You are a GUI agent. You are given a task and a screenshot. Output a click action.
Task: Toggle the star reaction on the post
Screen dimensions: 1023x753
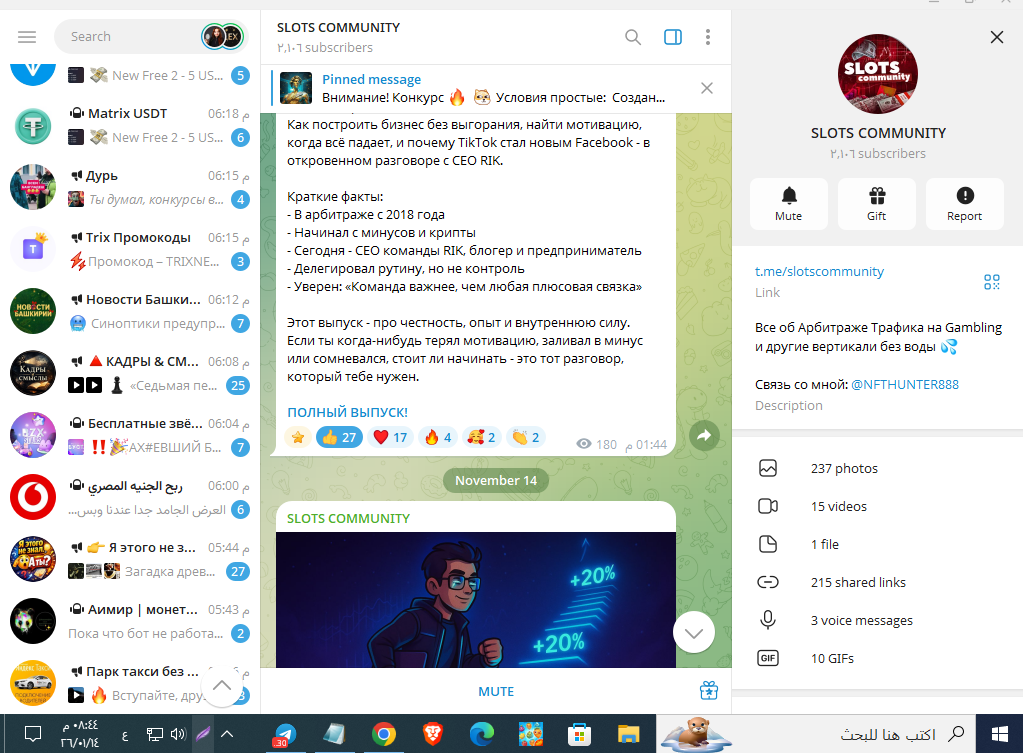[298, 437]
